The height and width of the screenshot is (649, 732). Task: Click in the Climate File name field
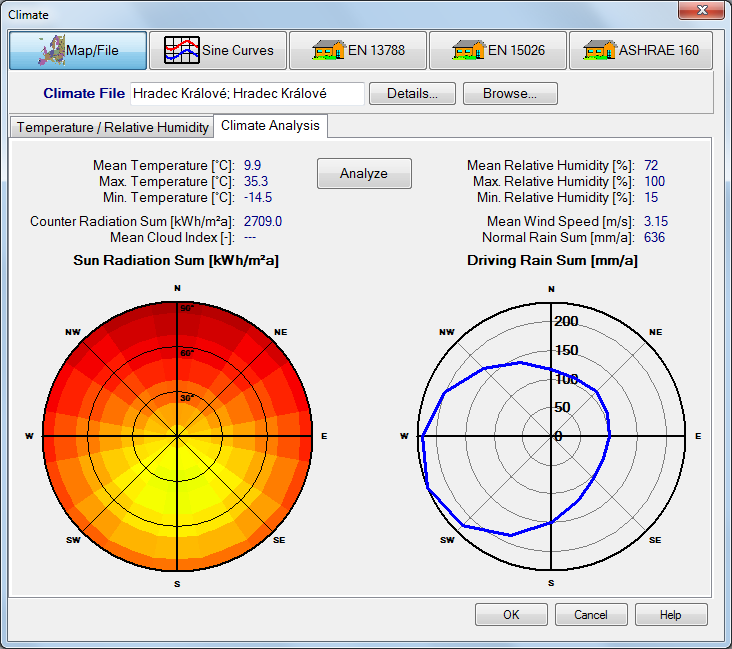(247, 94)
